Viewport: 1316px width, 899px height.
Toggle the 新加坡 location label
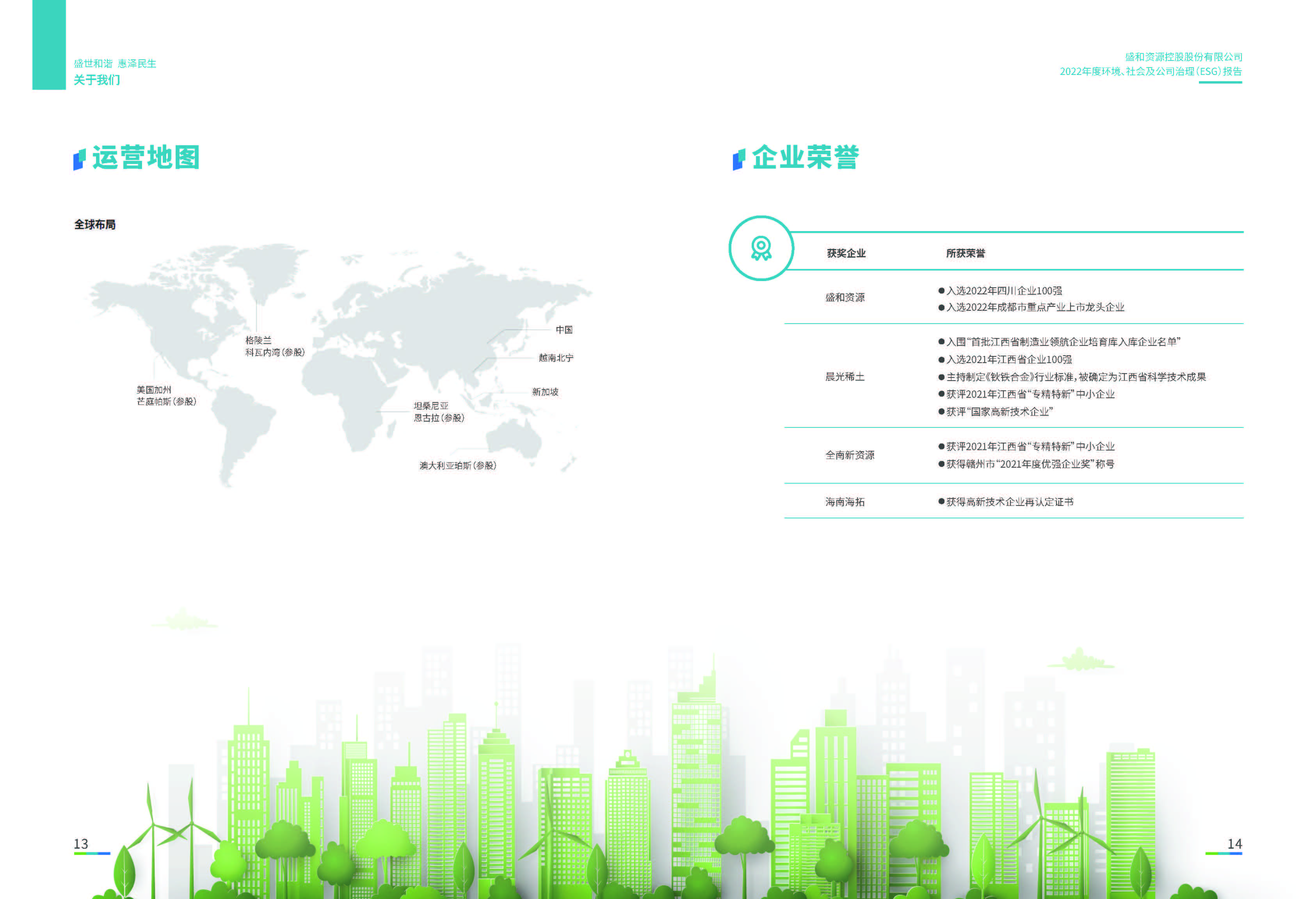[x=545, y=392]
